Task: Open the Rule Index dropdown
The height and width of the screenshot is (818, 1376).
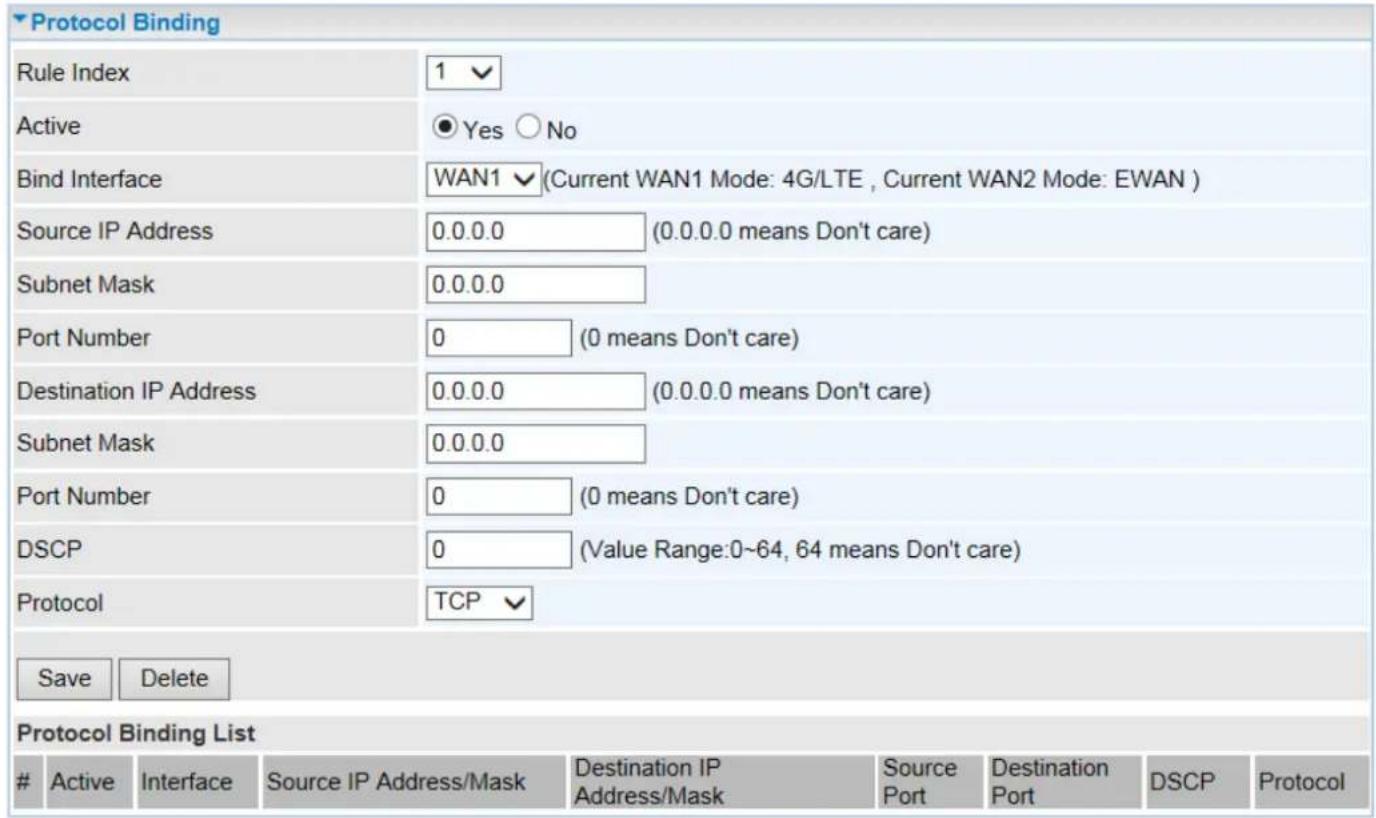Action: (463, 73)
